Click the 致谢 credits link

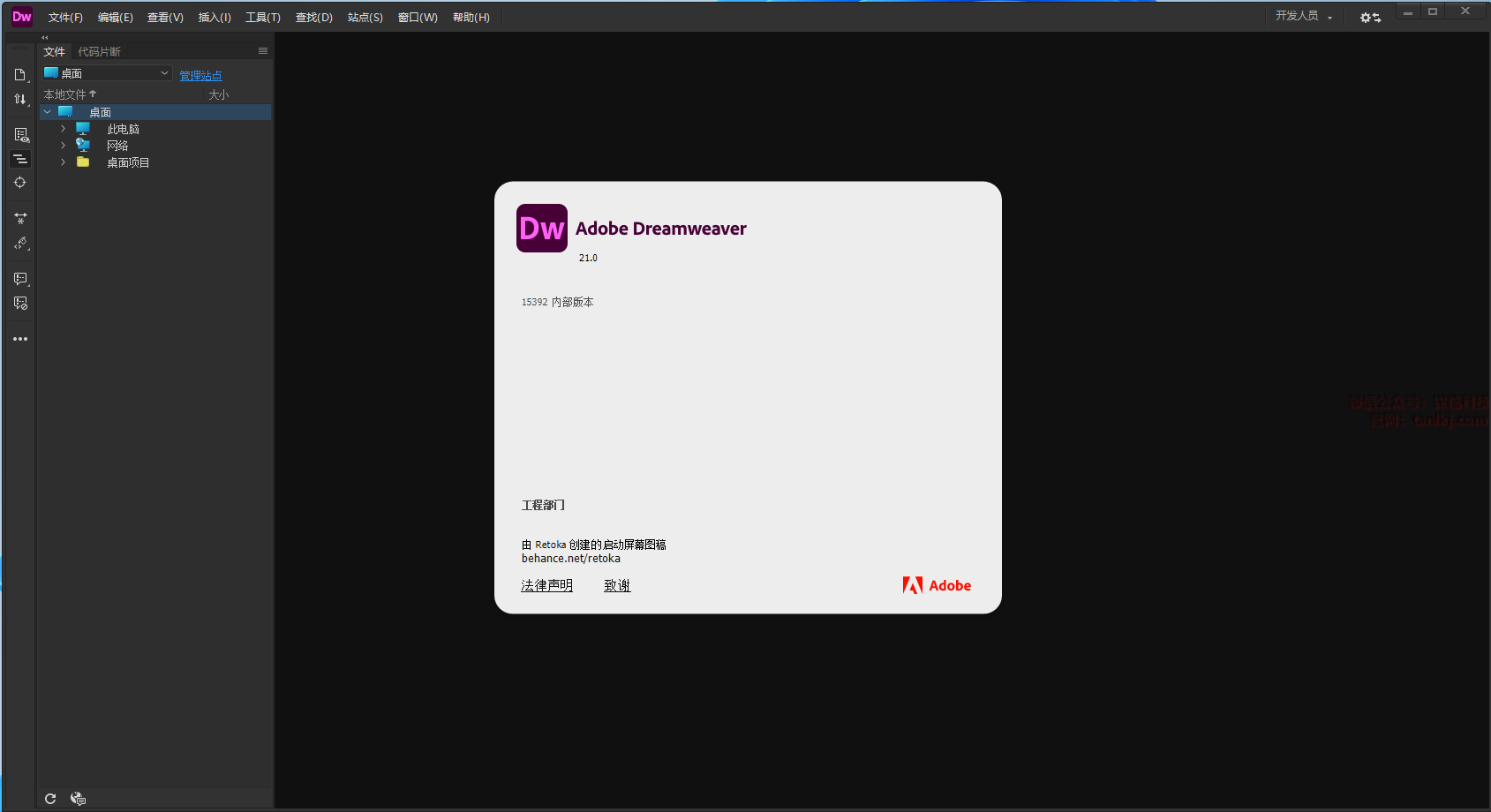(617, 585)
